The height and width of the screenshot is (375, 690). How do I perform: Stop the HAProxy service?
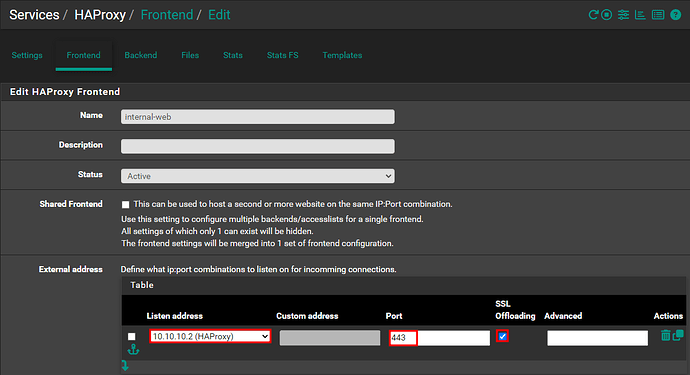607,15
